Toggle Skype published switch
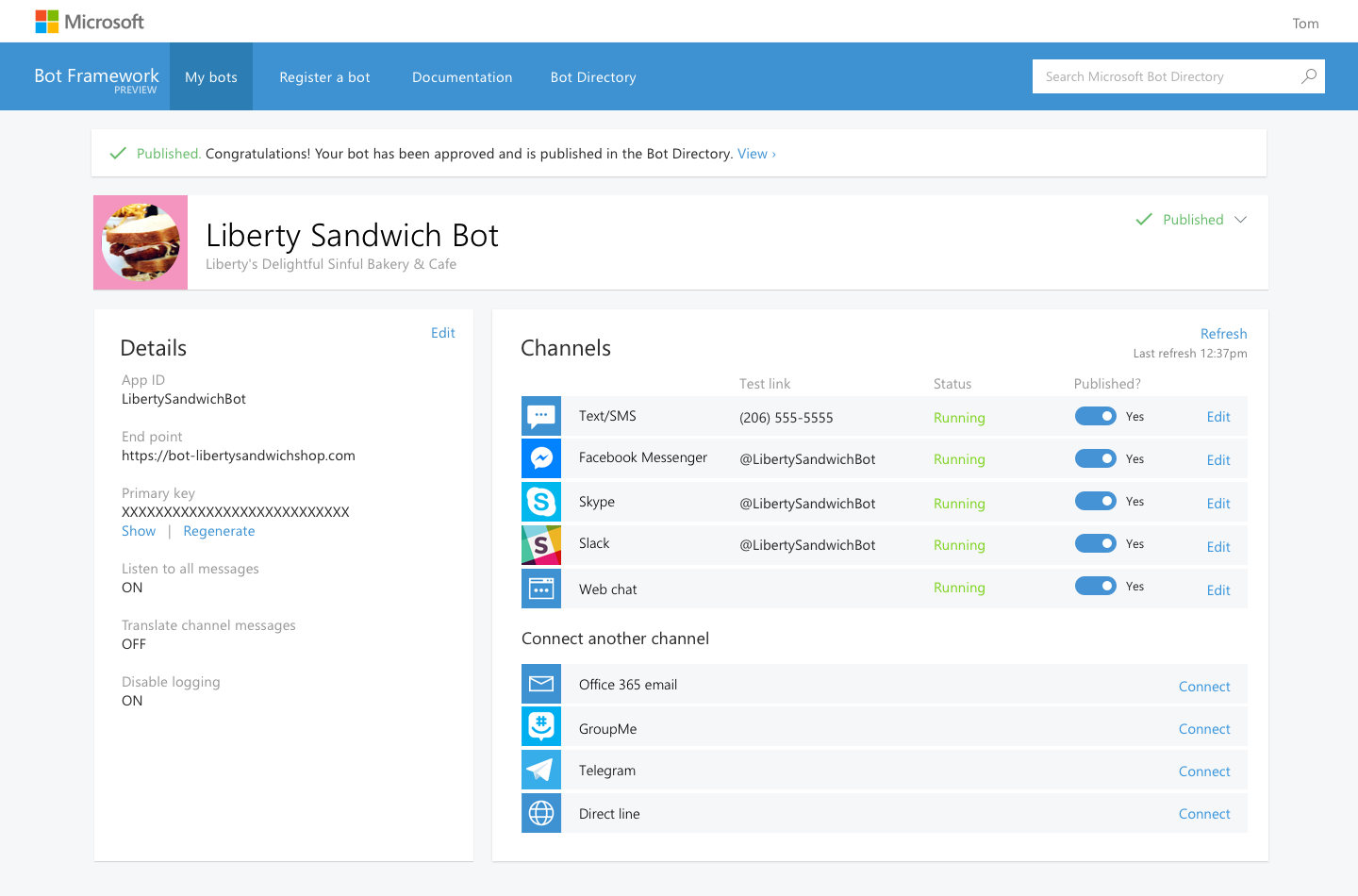1358x896 pixels. [x=1096, y=501]
